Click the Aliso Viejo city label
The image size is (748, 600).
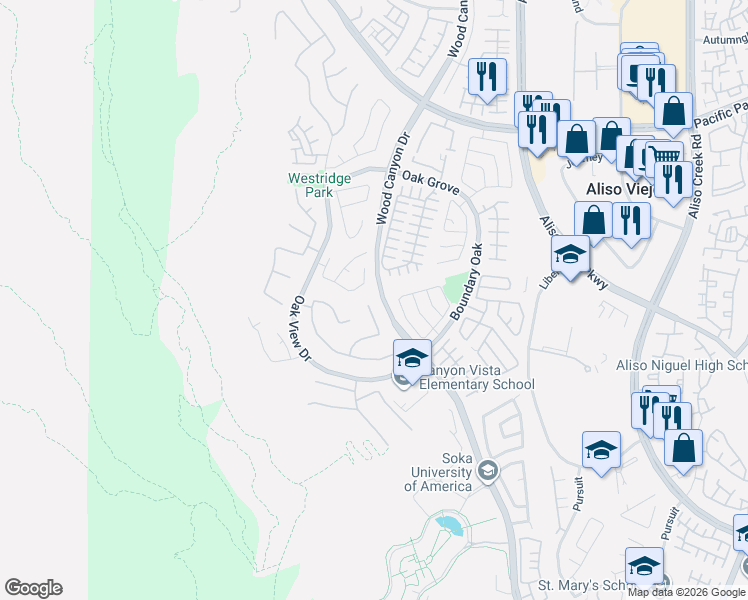click(x=620, y=189)
